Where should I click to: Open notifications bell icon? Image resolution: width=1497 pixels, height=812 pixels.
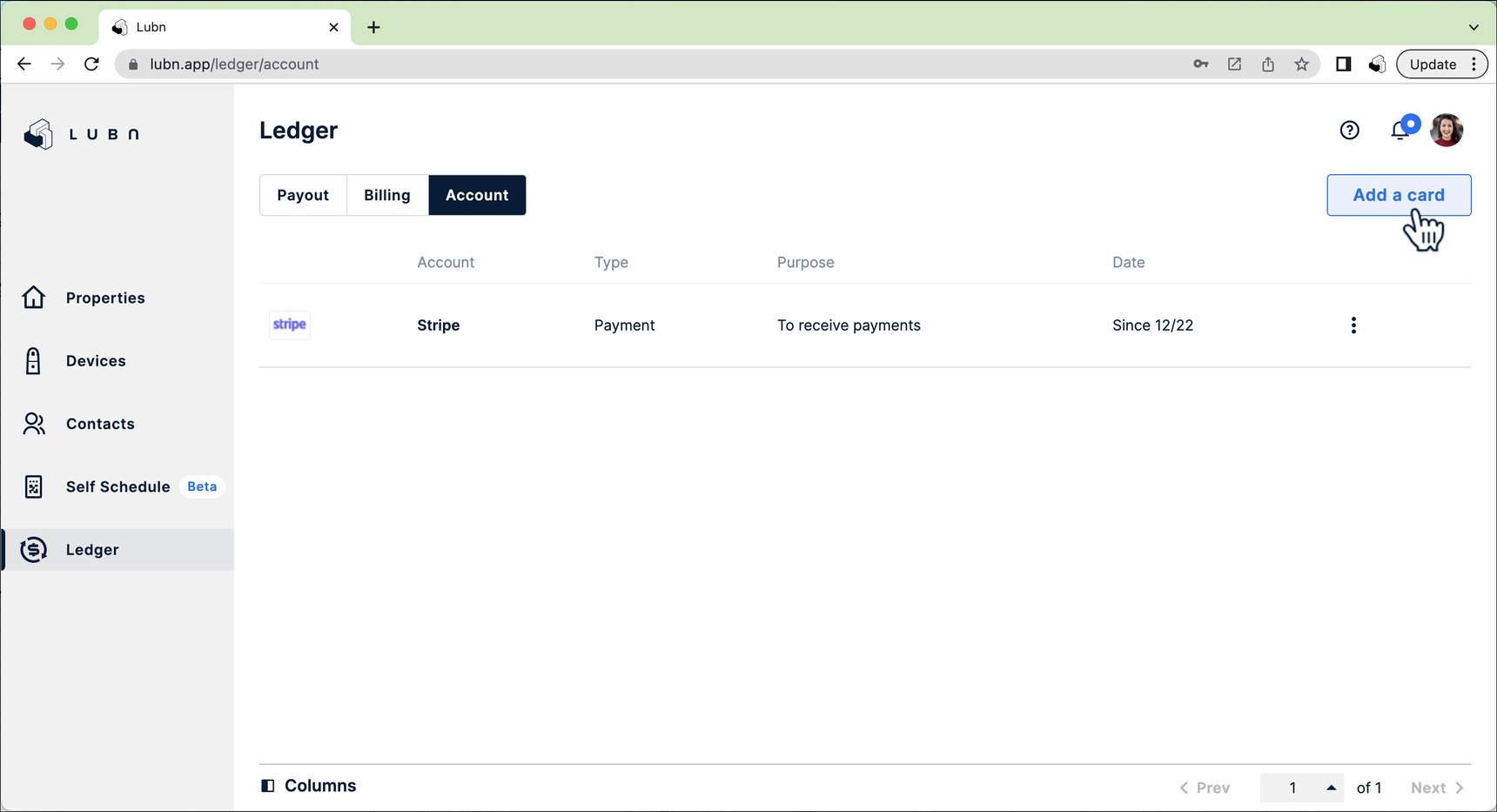pyautogui.click(x=1400, y=131)
